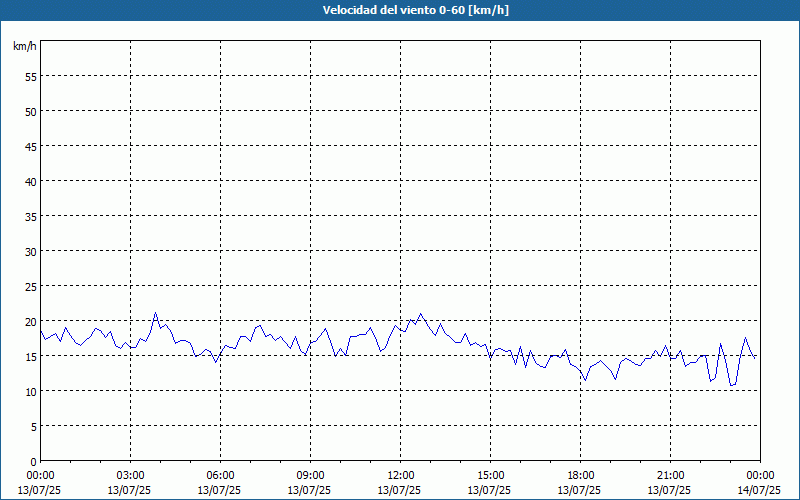Click the y-axis origin label 0
Screen dimensions: 800x500
(34, 462)
